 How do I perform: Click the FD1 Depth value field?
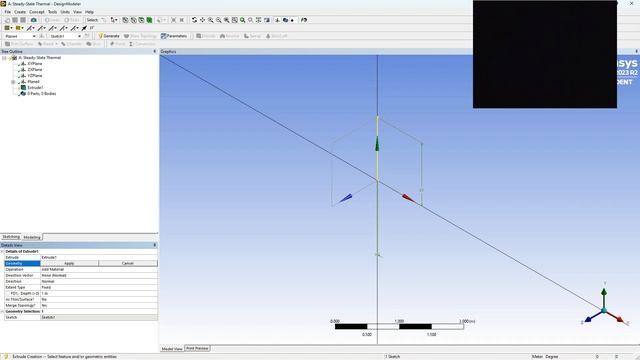coord(99,293)
